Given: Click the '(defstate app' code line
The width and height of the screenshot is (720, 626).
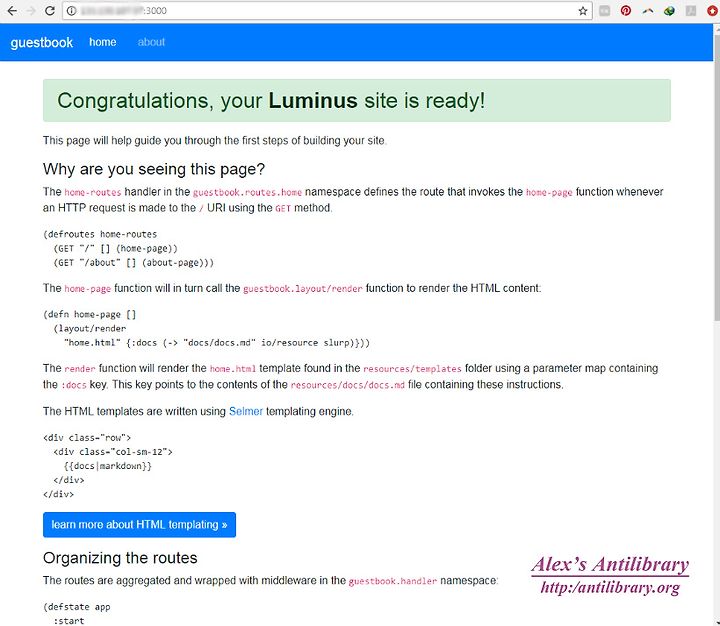Looking at the screenshot, I should tap(77, 607).
